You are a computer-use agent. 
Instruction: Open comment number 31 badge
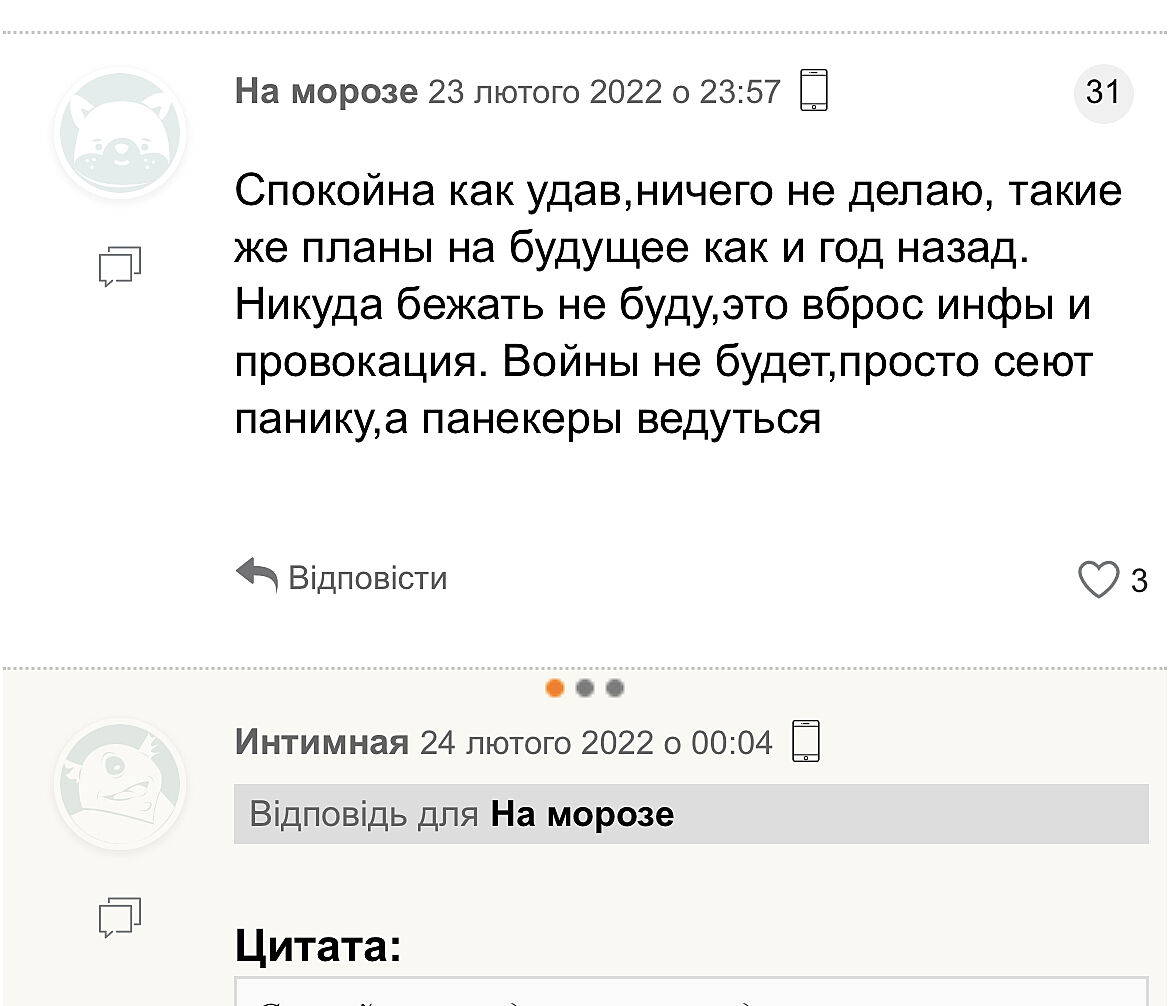click(1103, 92)
